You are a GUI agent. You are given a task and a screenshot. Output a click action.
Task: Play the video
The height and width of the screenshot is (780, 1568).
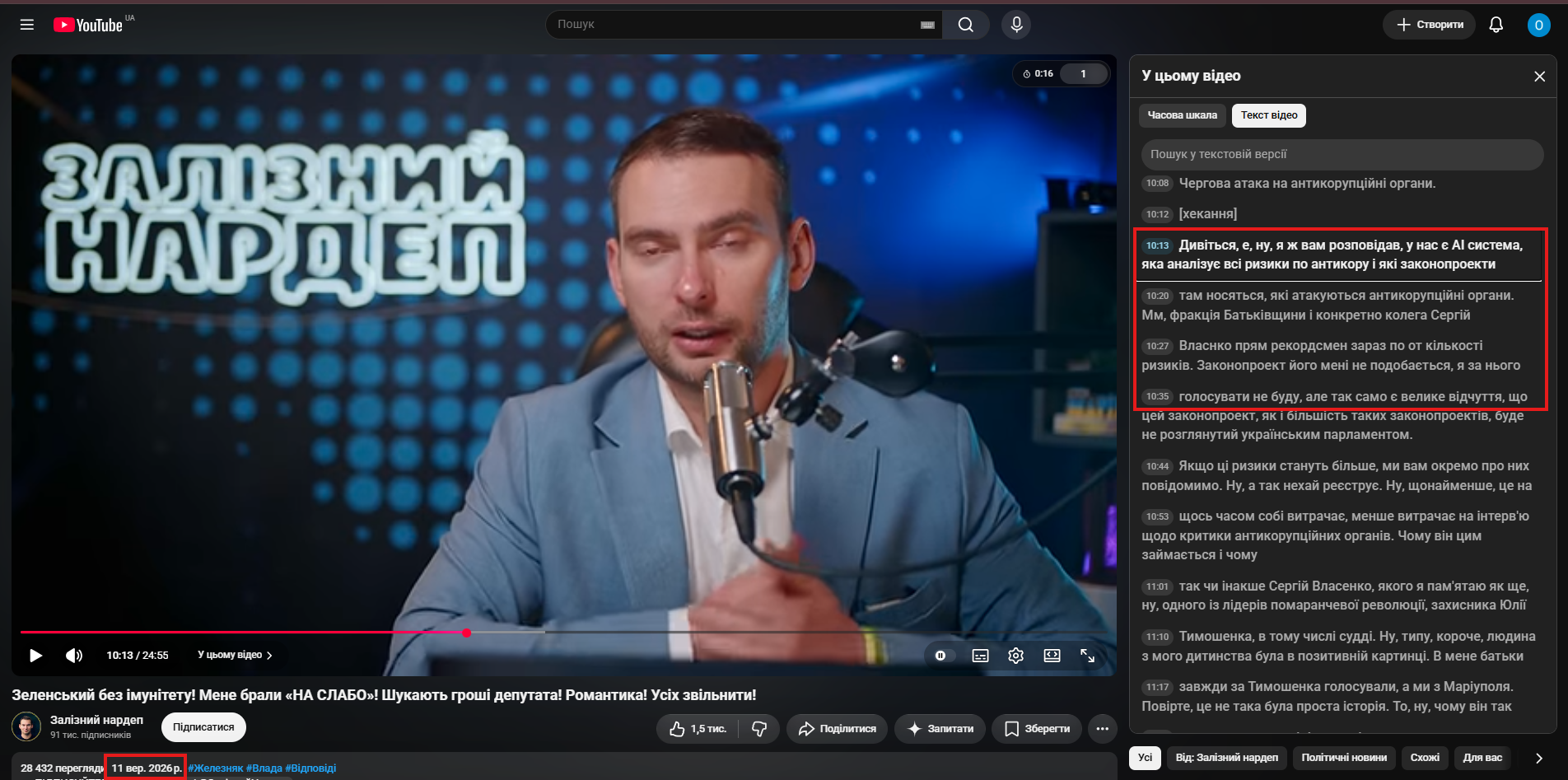point(35,656)
